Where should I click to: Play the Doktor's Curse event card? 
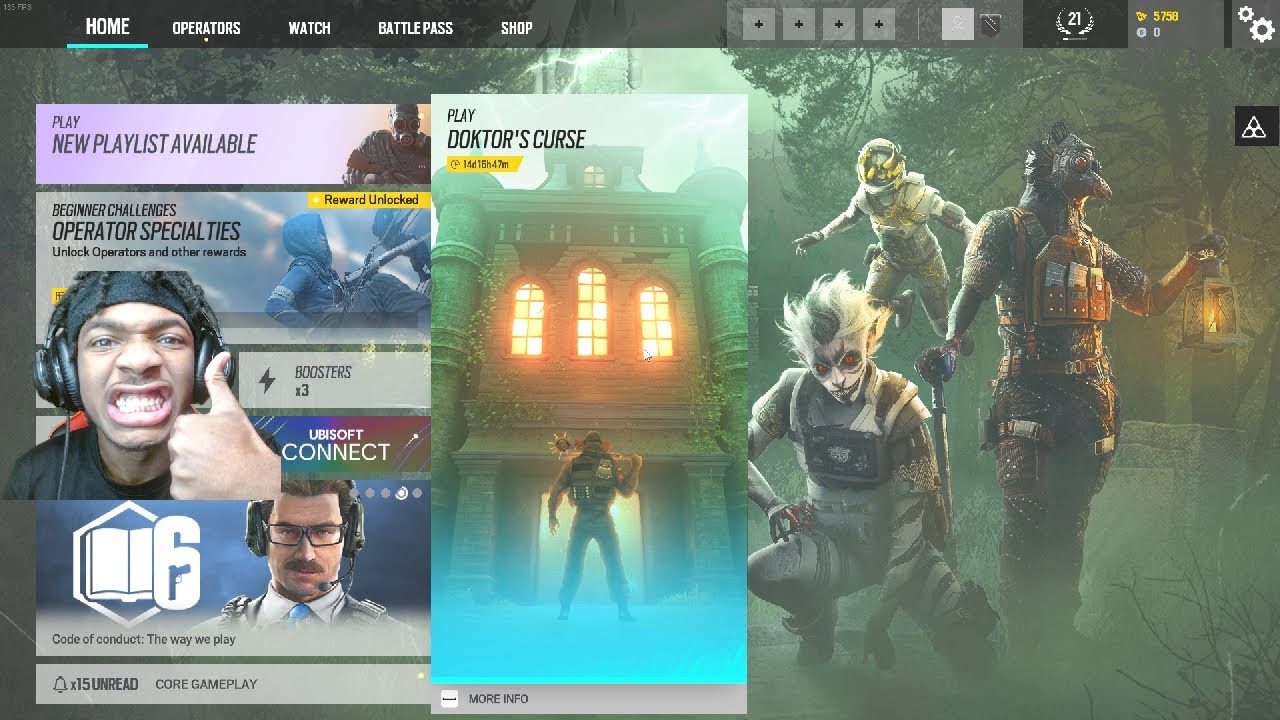tap(589, 389)
